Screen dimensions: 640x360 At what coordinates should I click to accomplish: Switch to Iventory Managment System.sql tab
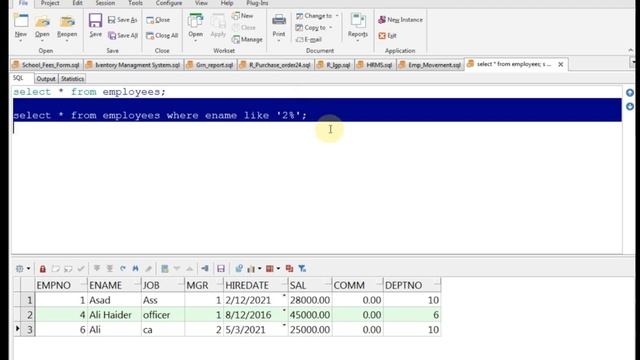[x=133, y=65]
